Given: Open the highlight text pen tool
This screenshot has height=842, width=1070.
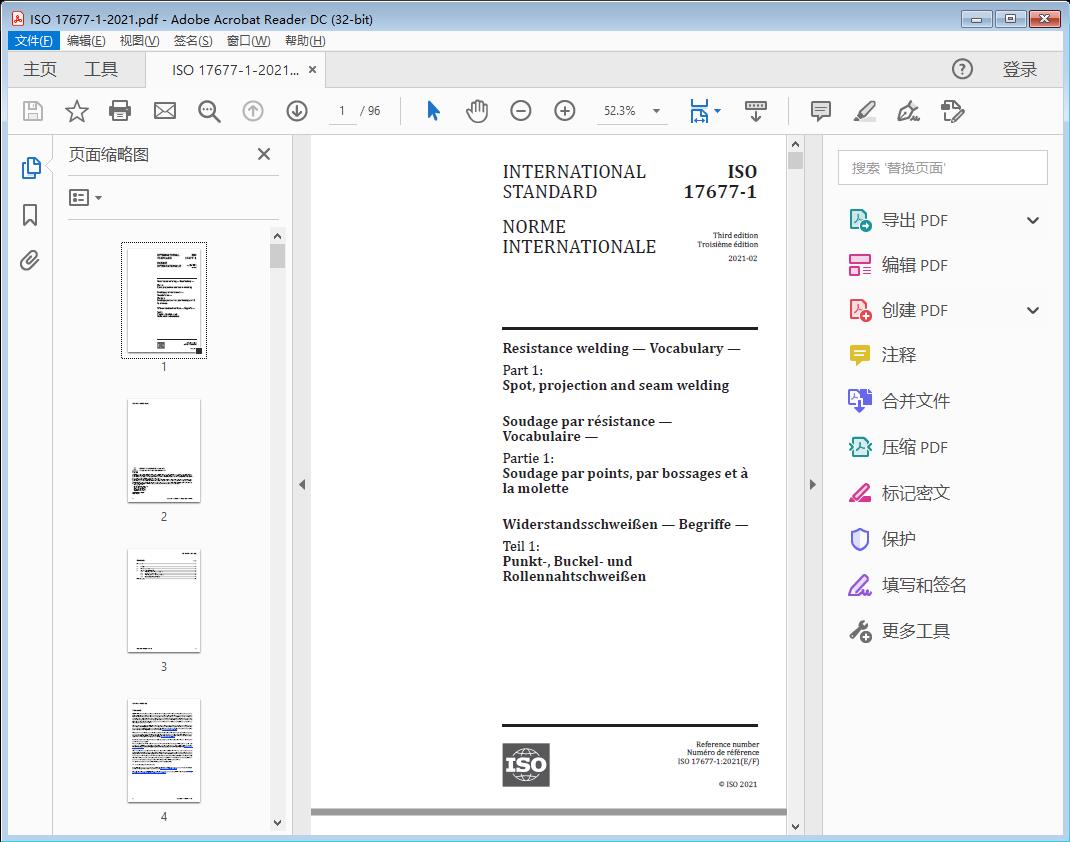Looking at the screenshot, I should pos(865,111).
